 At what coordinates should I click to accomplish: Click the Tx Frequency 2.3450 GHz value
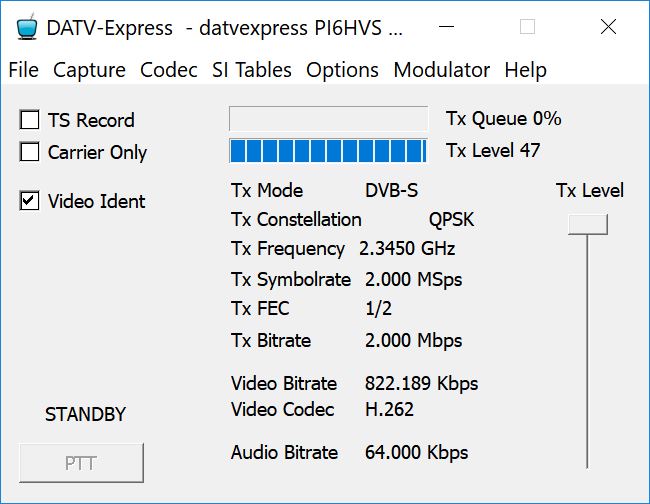(x=407, y=249)
